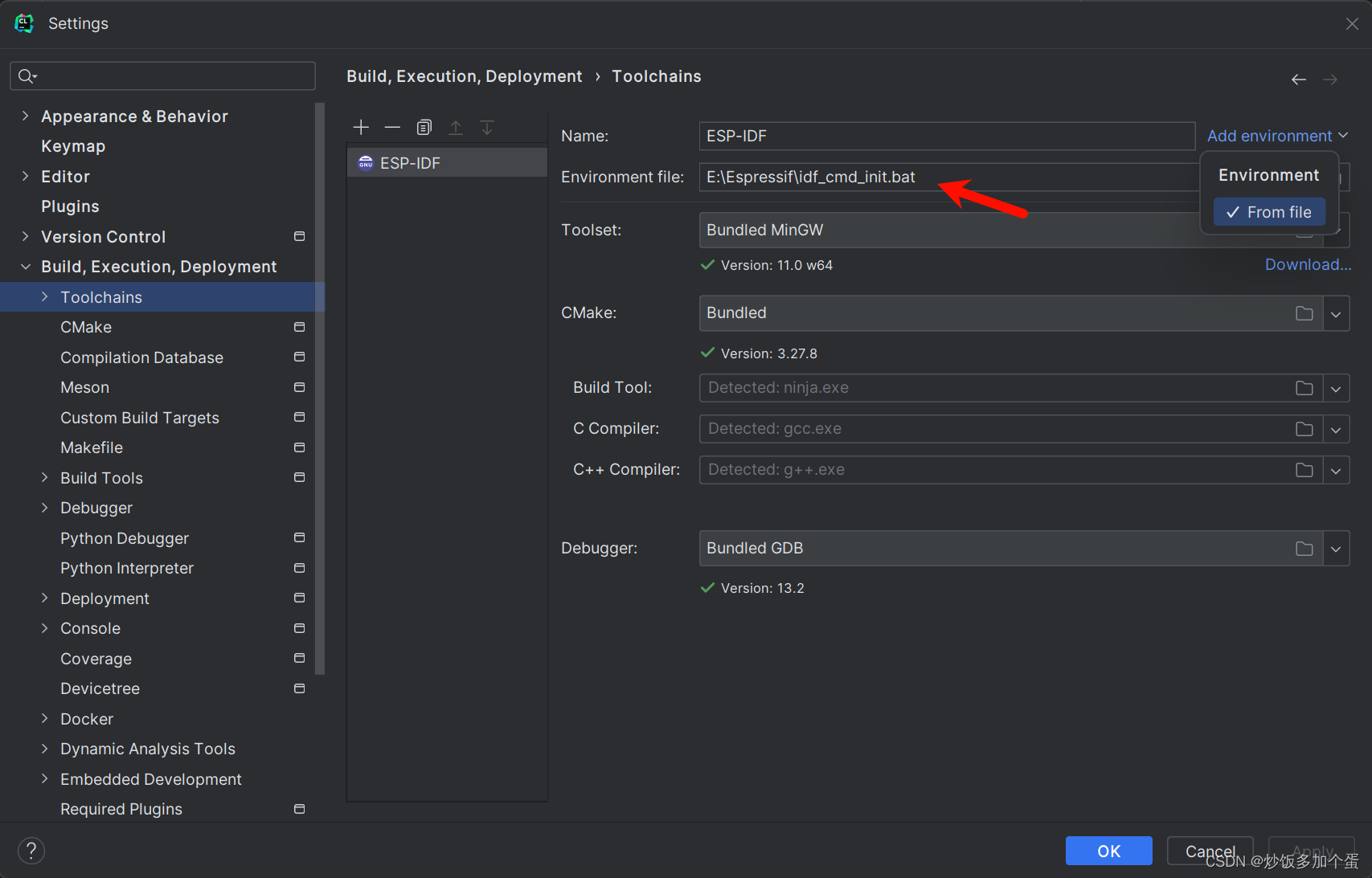This screenshot has height=878, width=1372.
Task: Toggle the From file environment option
Action: pos(1269,212)
